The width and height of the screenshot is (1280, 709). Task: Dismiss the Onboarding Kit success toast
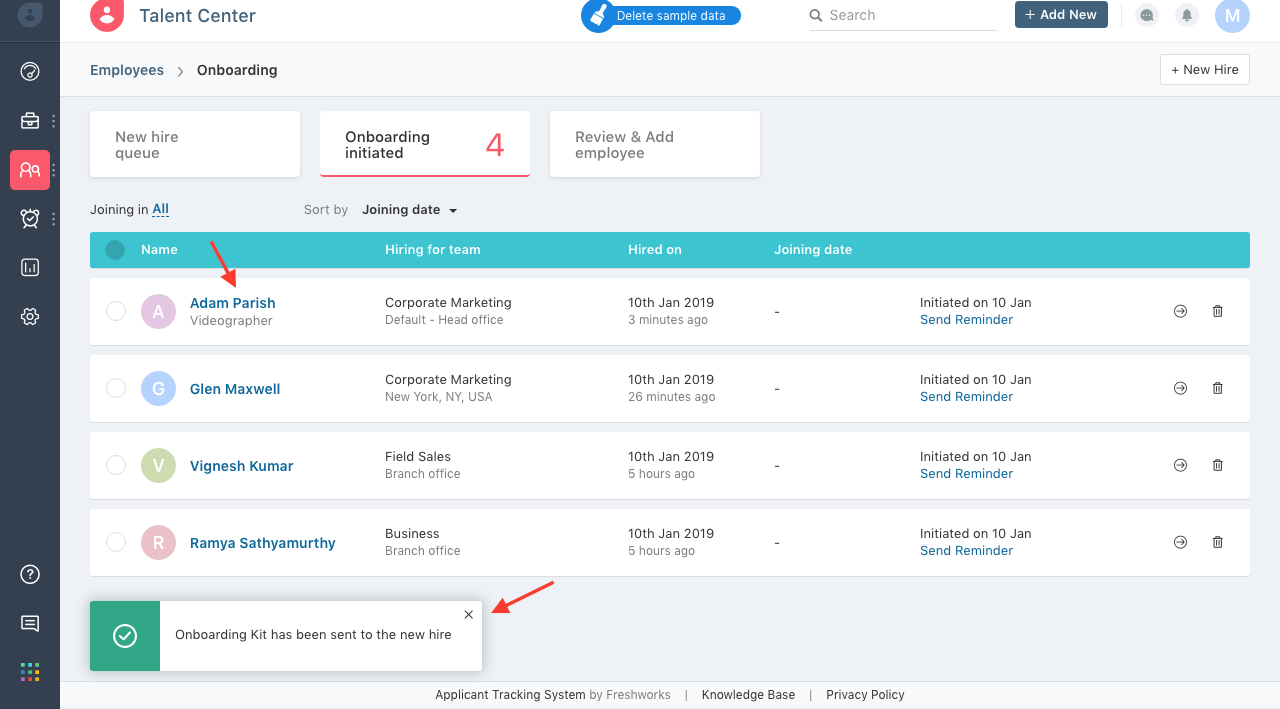(x=468, y=614)
